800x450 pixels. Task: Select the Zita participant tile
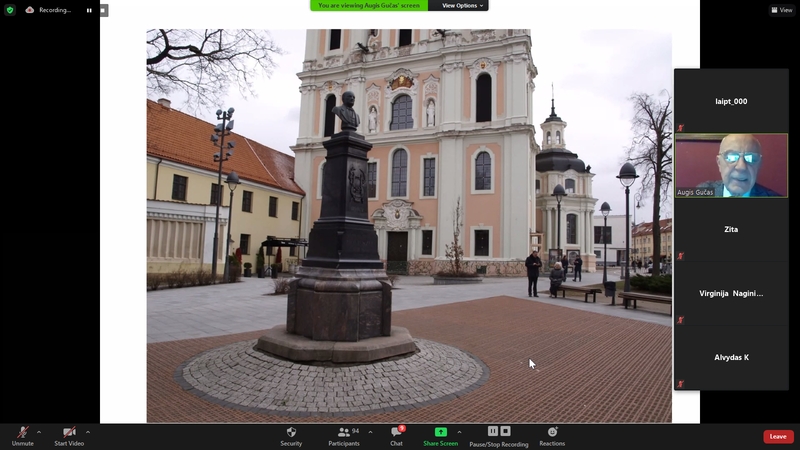[x=731, y=229]
